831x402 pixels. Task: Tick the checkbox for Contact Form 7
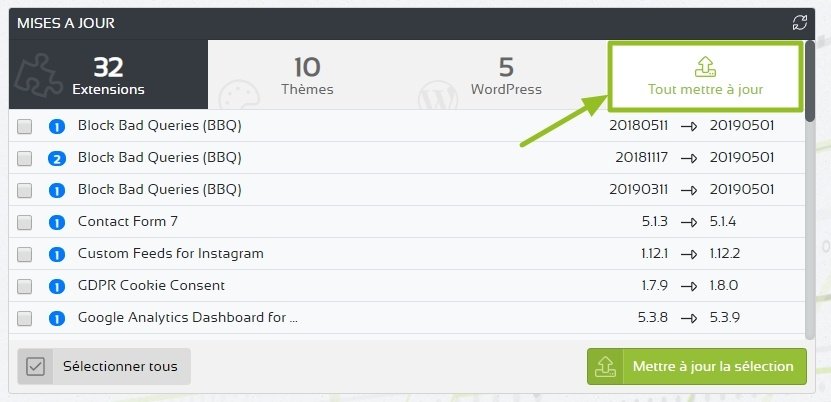point(24,222)
